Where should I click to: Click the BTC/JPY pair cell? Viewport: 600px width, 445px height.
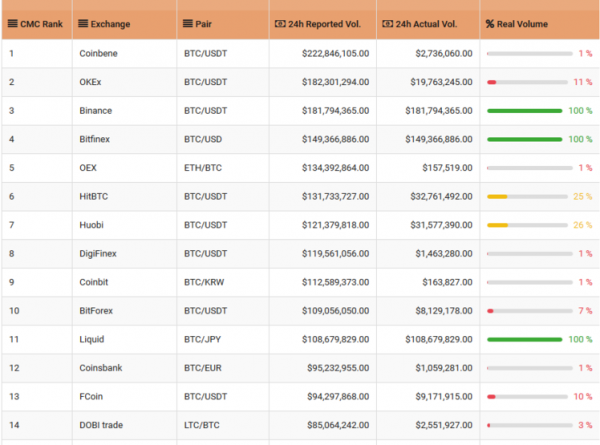point(202,339)
